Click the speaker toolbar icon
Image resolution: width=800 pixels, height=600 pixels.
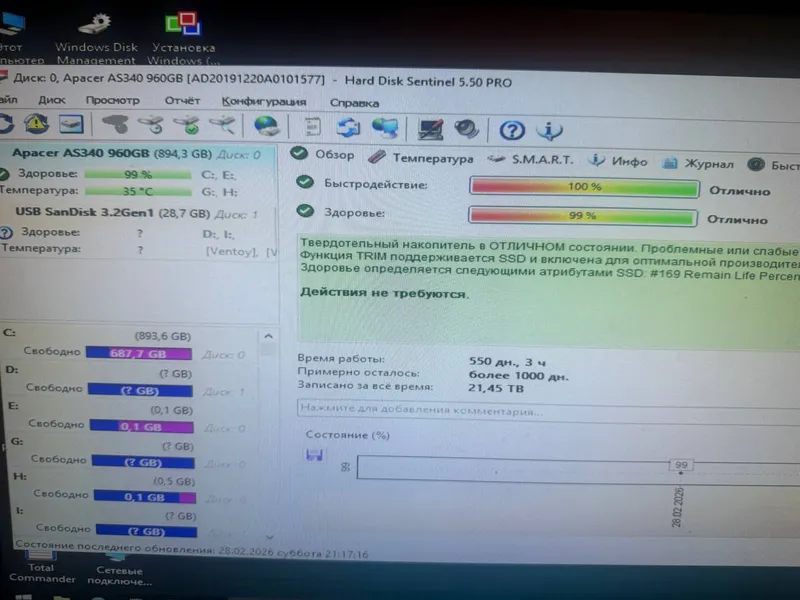pos(466,130)
